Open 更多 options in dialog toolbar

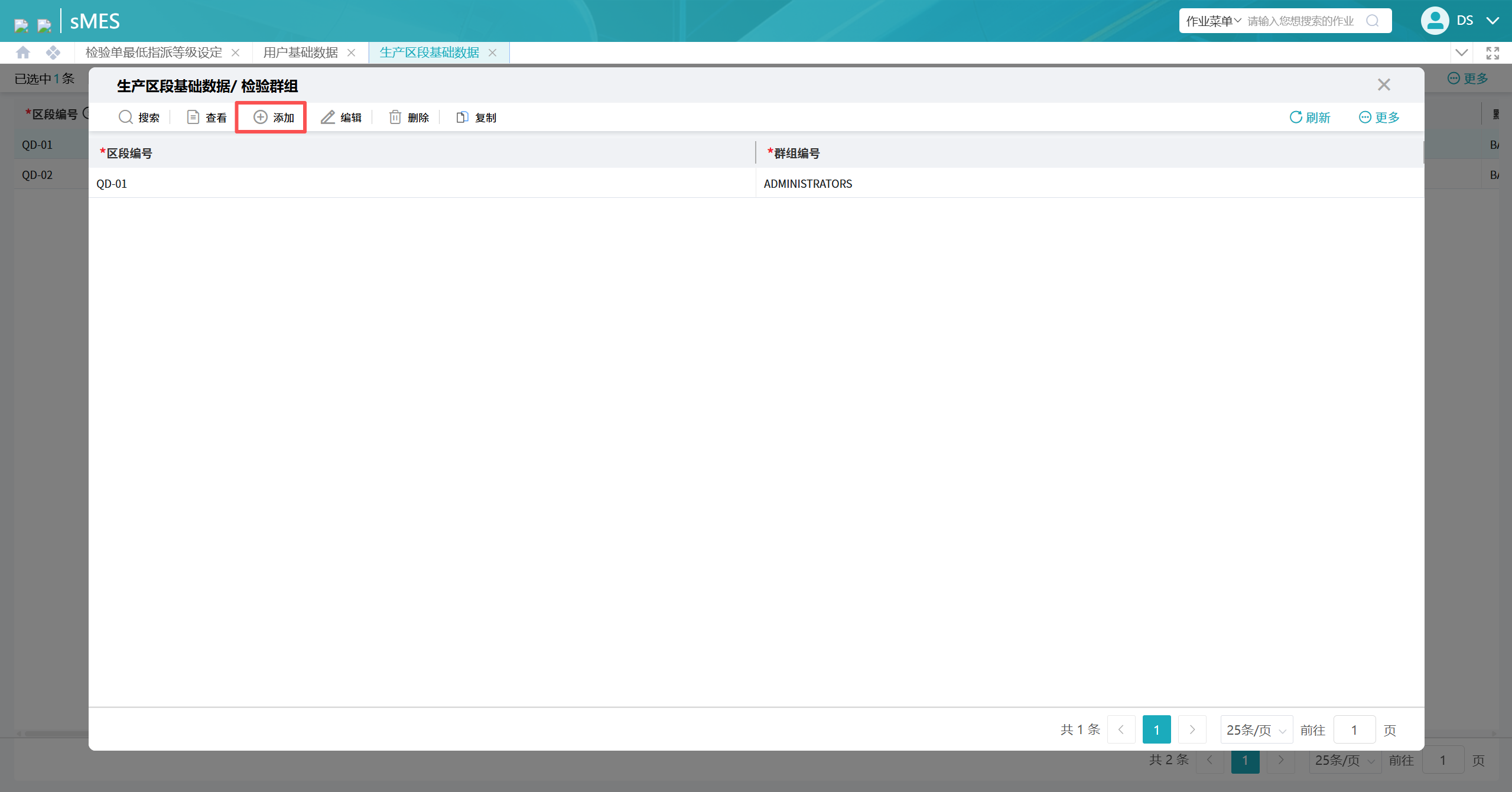click(x=1379, y=117)
